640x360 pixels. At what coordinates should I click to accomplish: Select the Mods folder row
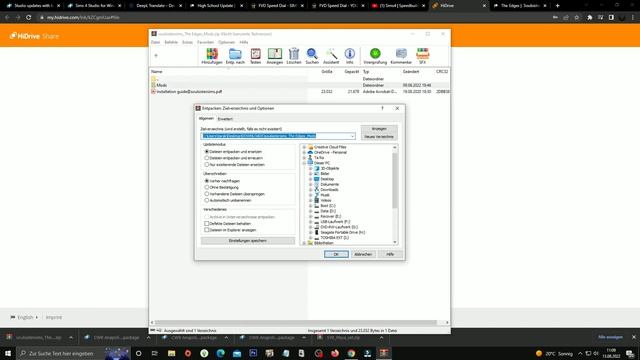300,85
